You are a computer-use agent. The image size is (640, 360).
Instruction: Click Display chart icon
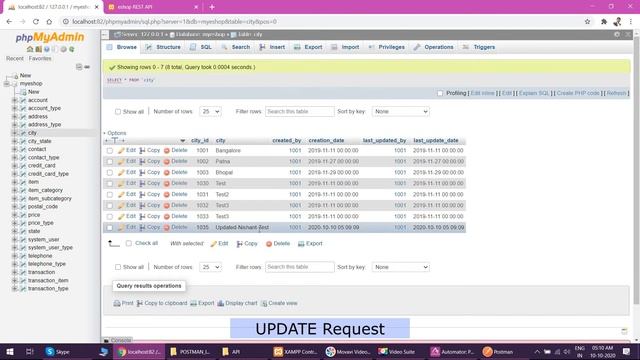click(221, 303)
